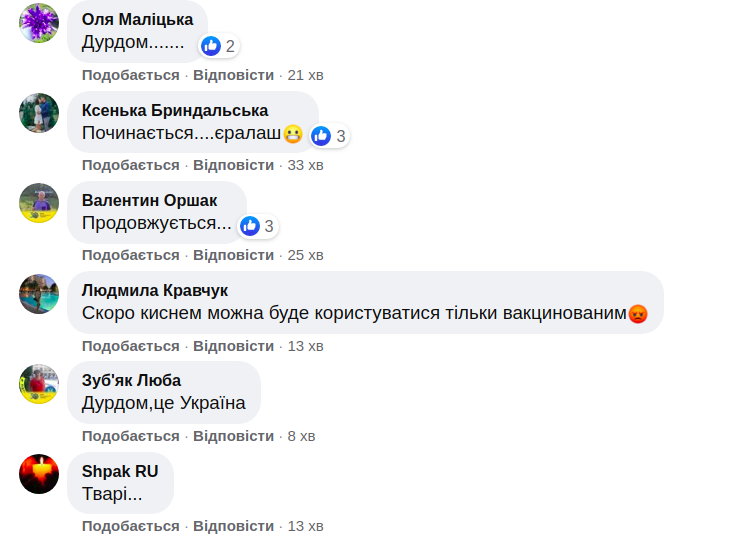Click like reaction icon on 'Дурдом.......' comment
732x538 pixels.
point(211,46)
